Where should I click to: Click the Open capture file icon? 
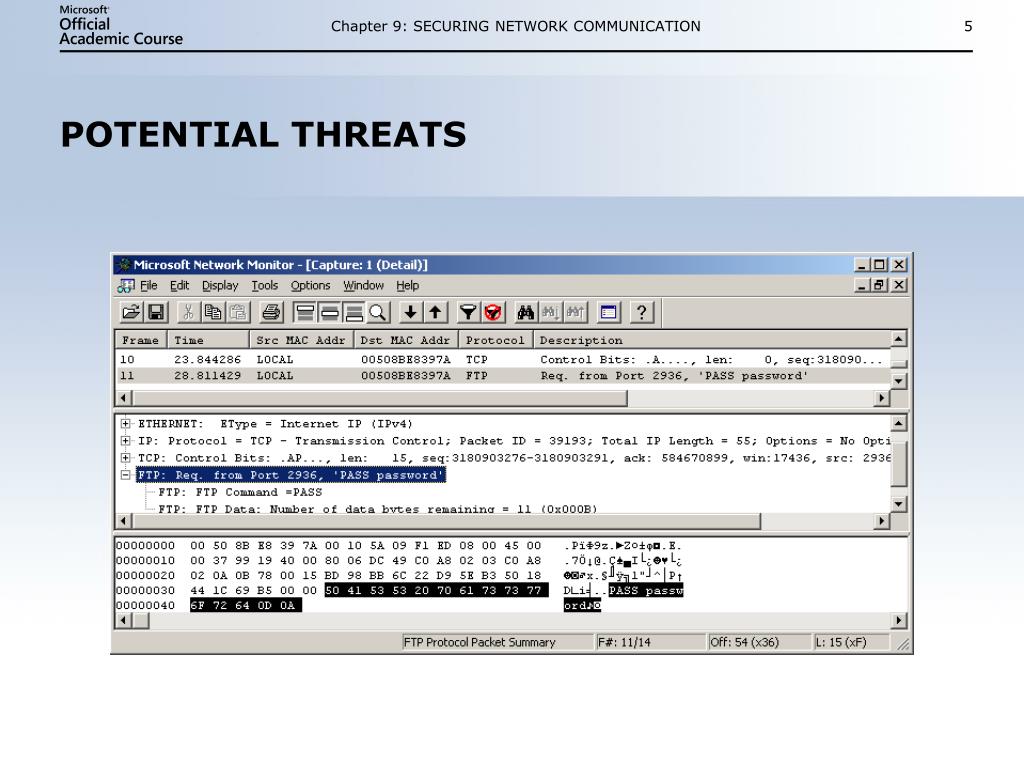click(131, 313)
